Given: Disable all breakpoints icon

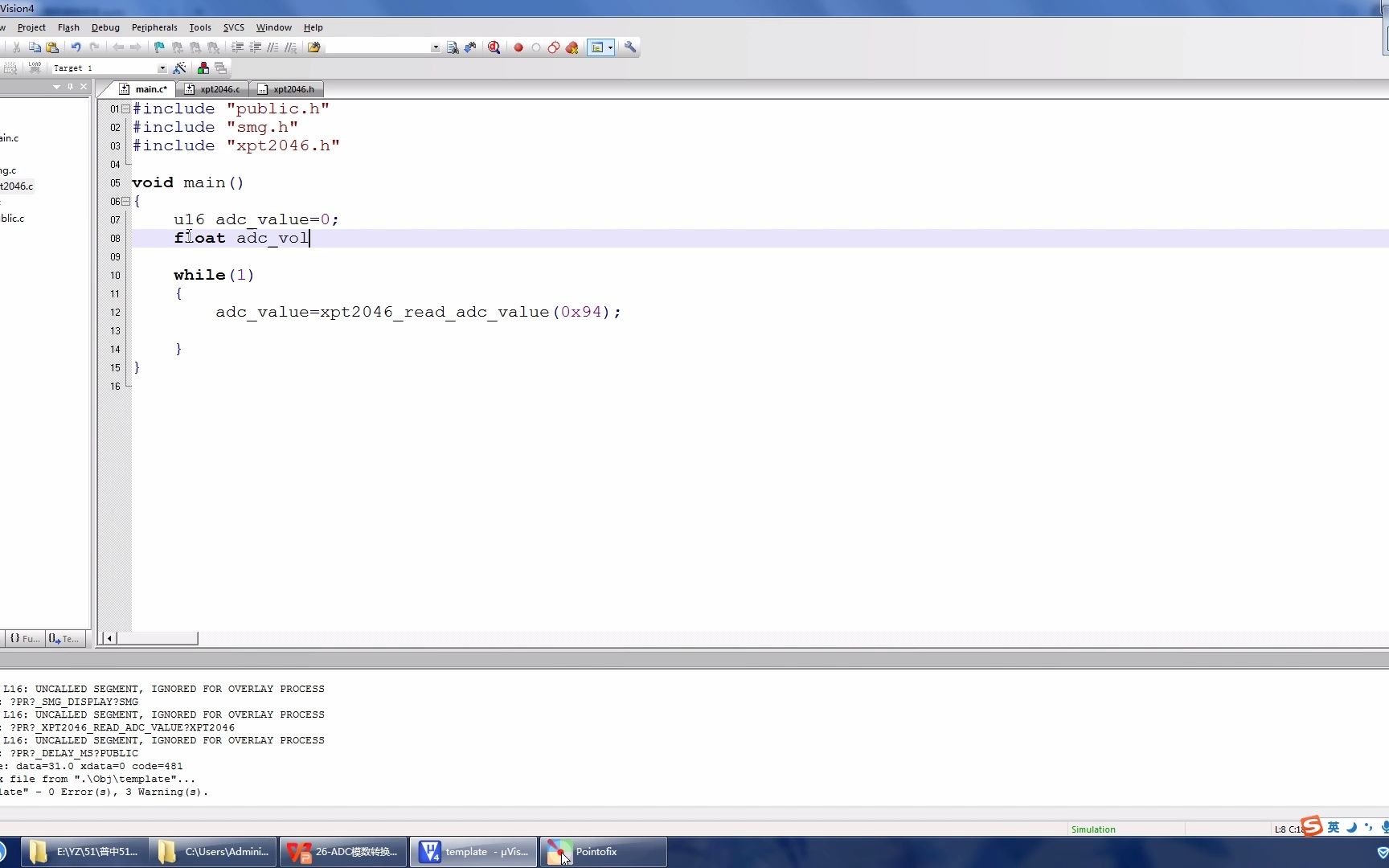Looking at the screenshot, I should [554, 47].
